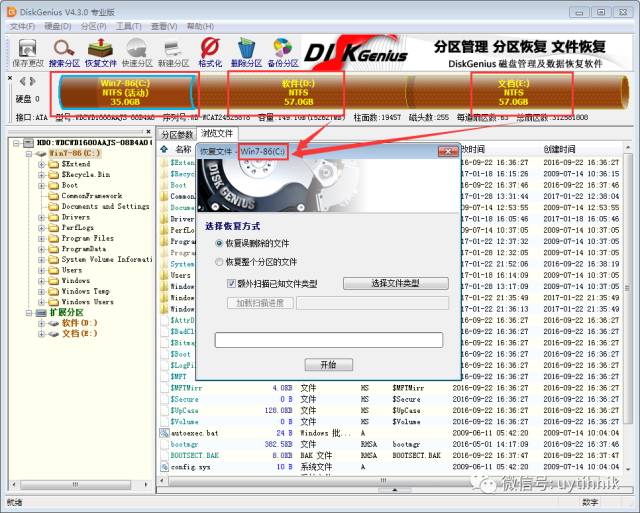Click the Win7-86(C:) partition bar
The height and width of the screenshot is (513, 640).
click(x=125, y=93)
